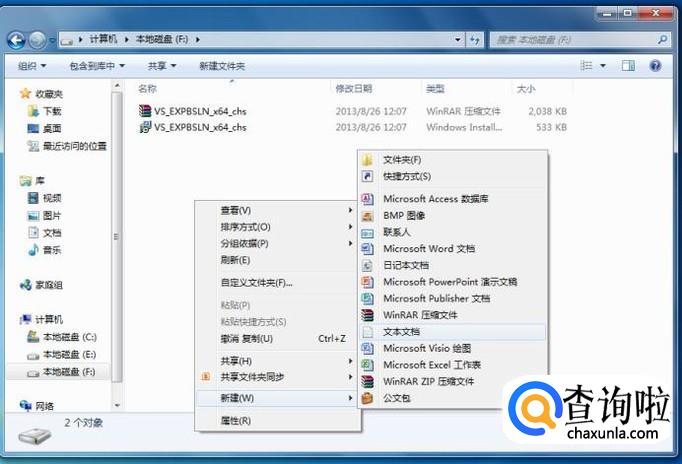
Task: Select 计算机 in navigation tree
Action: pos(41,320)
